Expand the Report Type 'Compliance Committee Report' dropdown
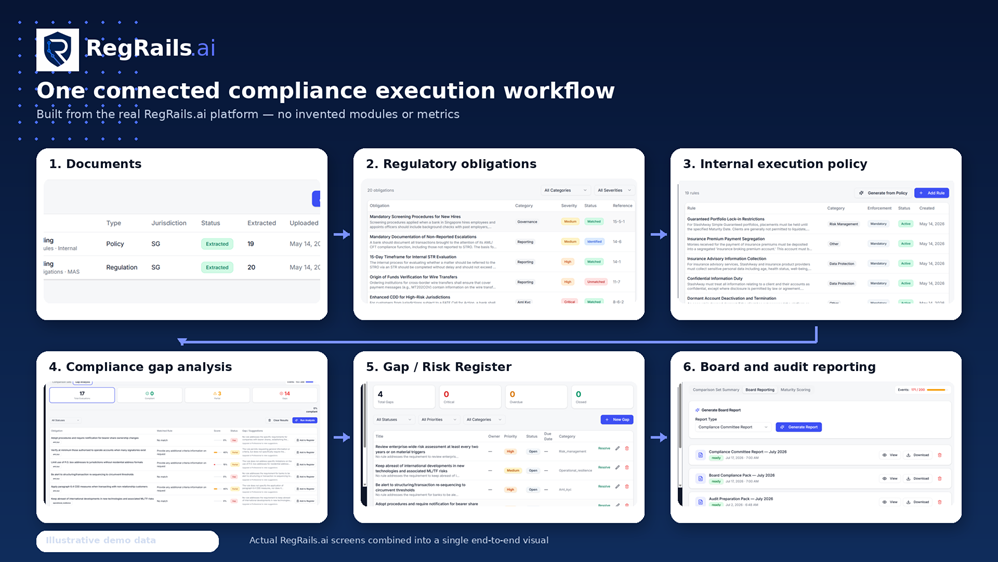Viewport: 998px width, 562px height. pos(733,427)
